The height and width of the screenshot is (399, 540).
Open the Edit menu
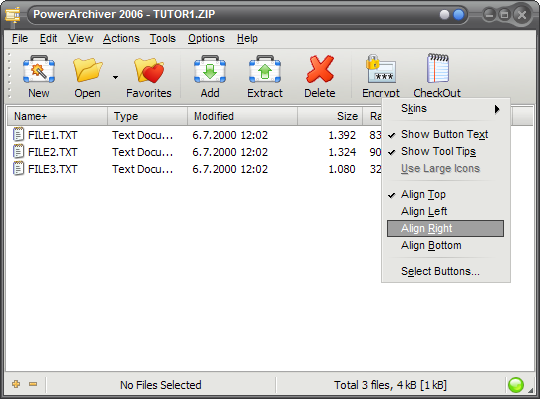[48, 38]
